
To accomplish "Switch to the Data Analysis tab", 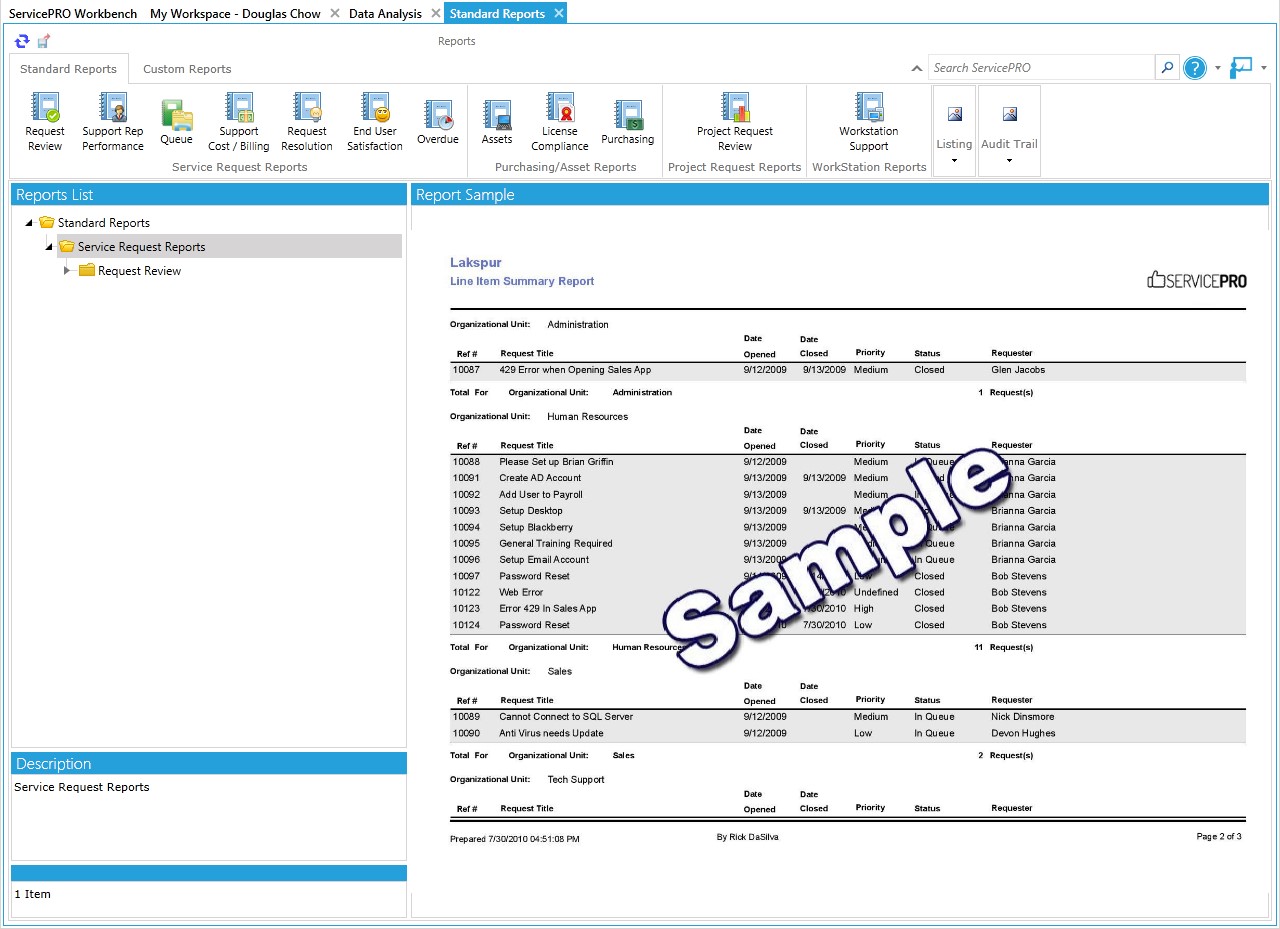I will pos(385,14).
